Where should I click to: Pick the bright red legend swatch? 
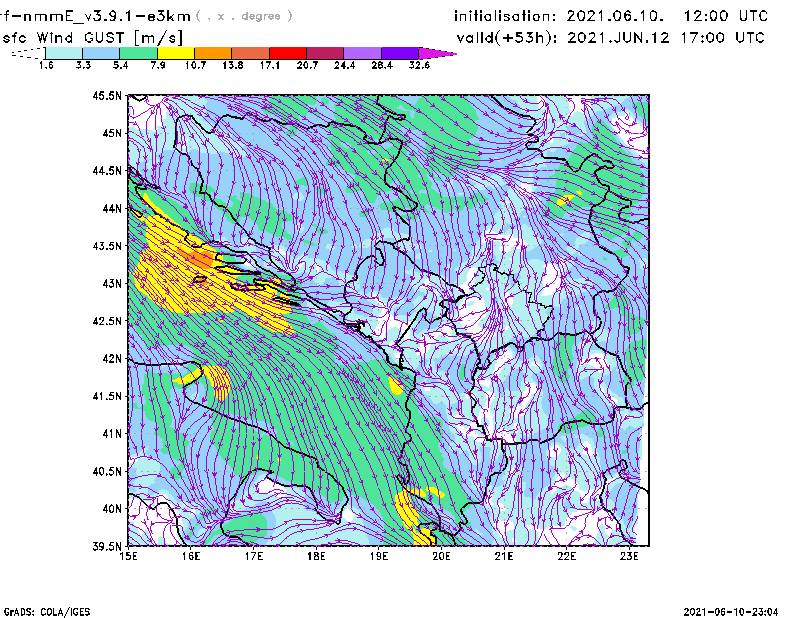288,53
